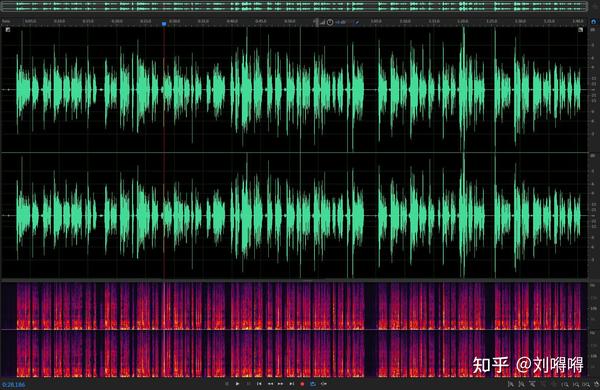This screenshot has height=390, width=600.
Task: Move playhead to previous marker button
Action: coord(259,384)
